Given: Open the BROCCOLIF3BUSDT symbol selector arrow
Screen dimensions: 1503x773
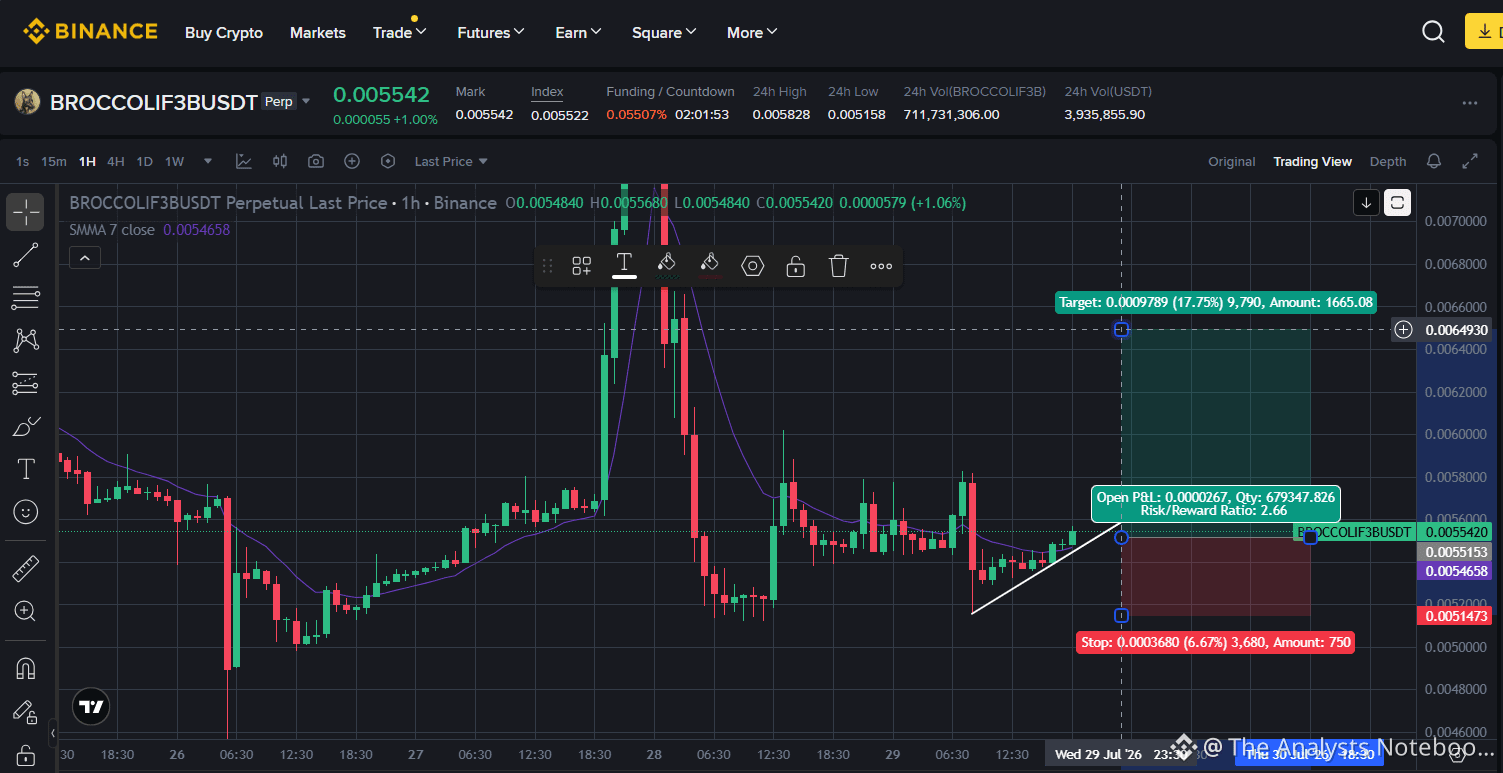Looking at the screenshot, I should 306,101.
